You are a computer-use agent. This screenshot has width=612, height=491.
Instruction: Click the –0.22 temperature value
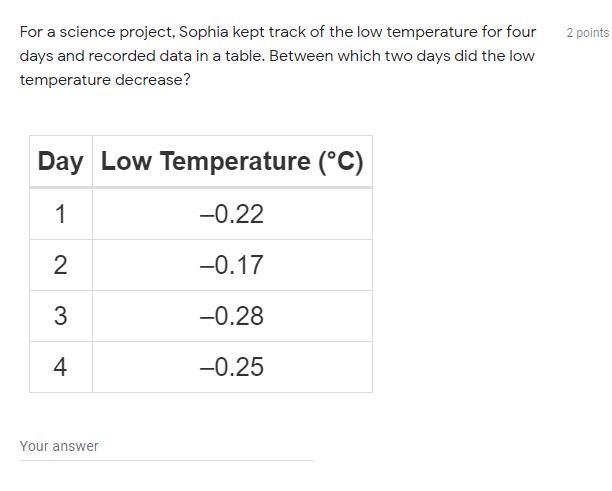pyautogui.click(x=232, y=214)
